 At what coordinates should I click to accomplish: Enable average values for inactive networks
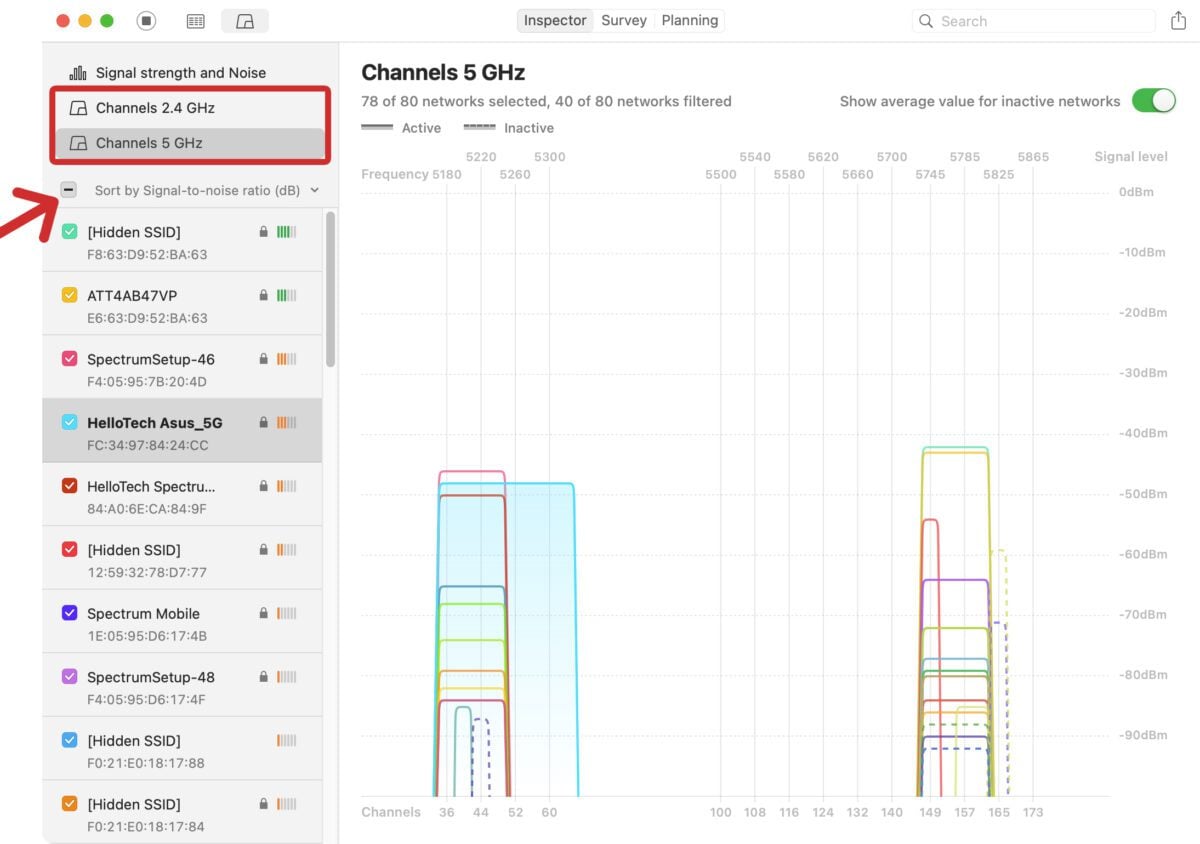tap(1155, 101)
